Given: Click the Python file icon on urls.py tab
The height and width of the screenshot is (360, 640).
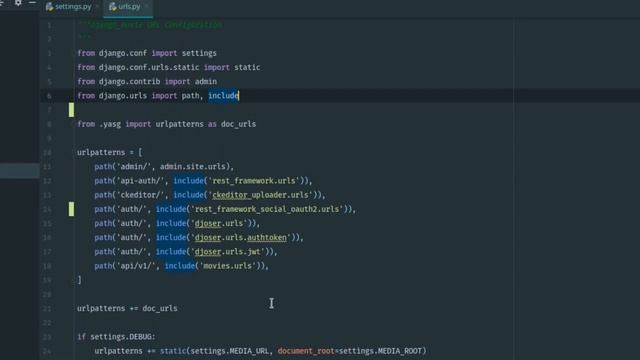Looking at the screenshot, I should pyautogui.click(x=112, y=7).
